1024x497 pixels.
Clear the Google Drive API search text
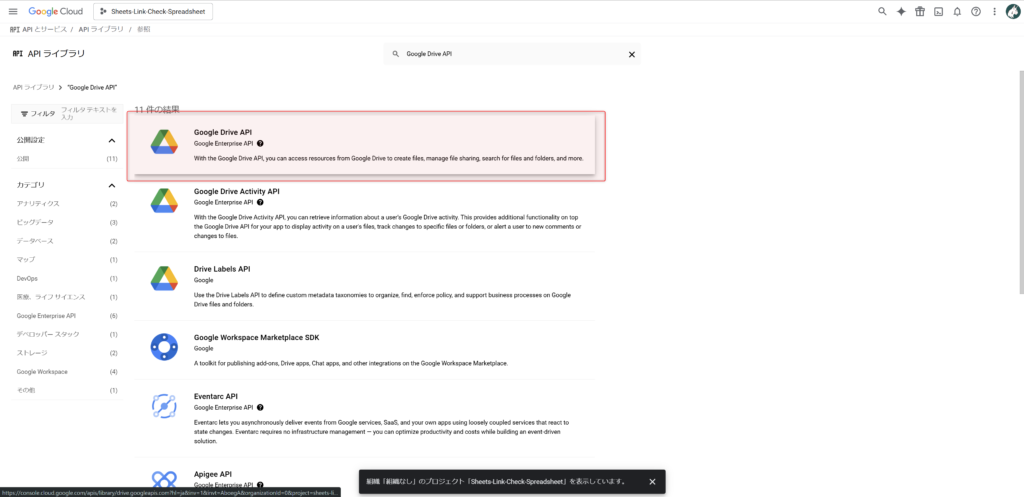tap(631, 54)
